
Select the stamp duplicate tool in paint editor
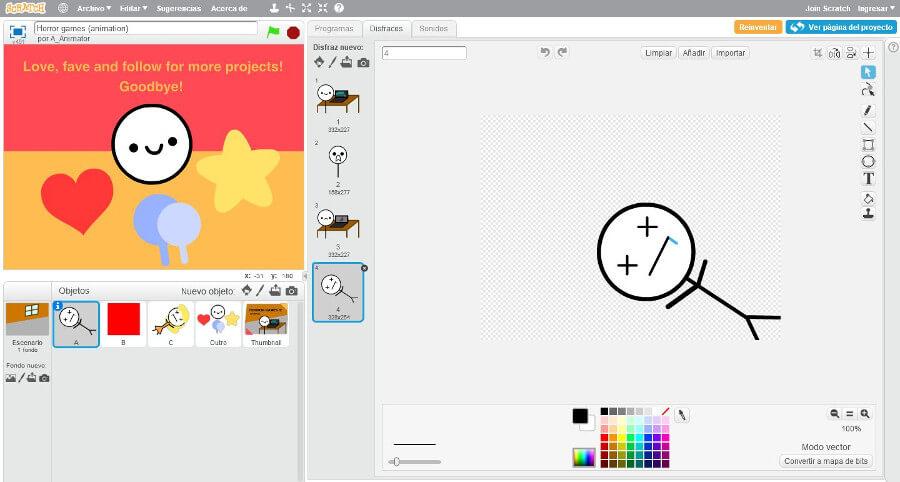click(868, 213)
